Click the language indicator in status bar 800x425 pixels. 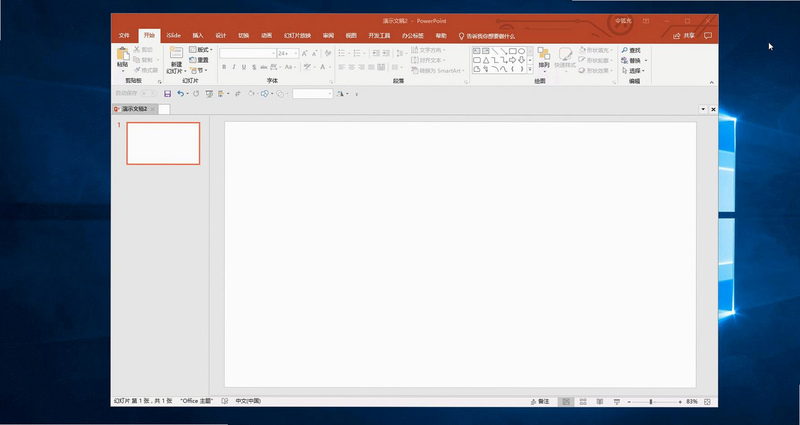pos(248,401)
